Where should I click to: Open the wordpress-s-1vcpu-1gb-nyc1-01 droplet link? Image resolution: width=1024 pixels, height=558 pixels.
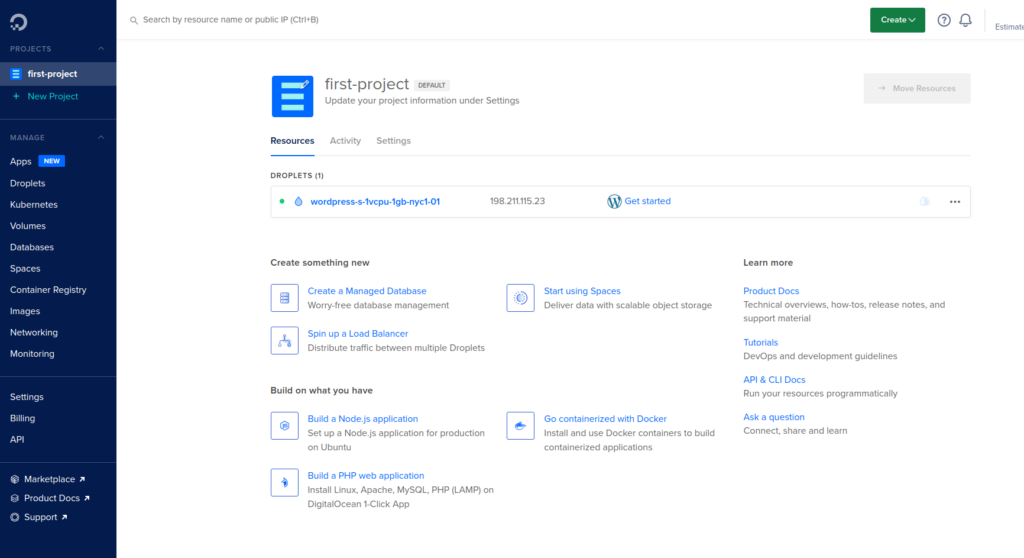pyautogui.click(x=375, y=202)
